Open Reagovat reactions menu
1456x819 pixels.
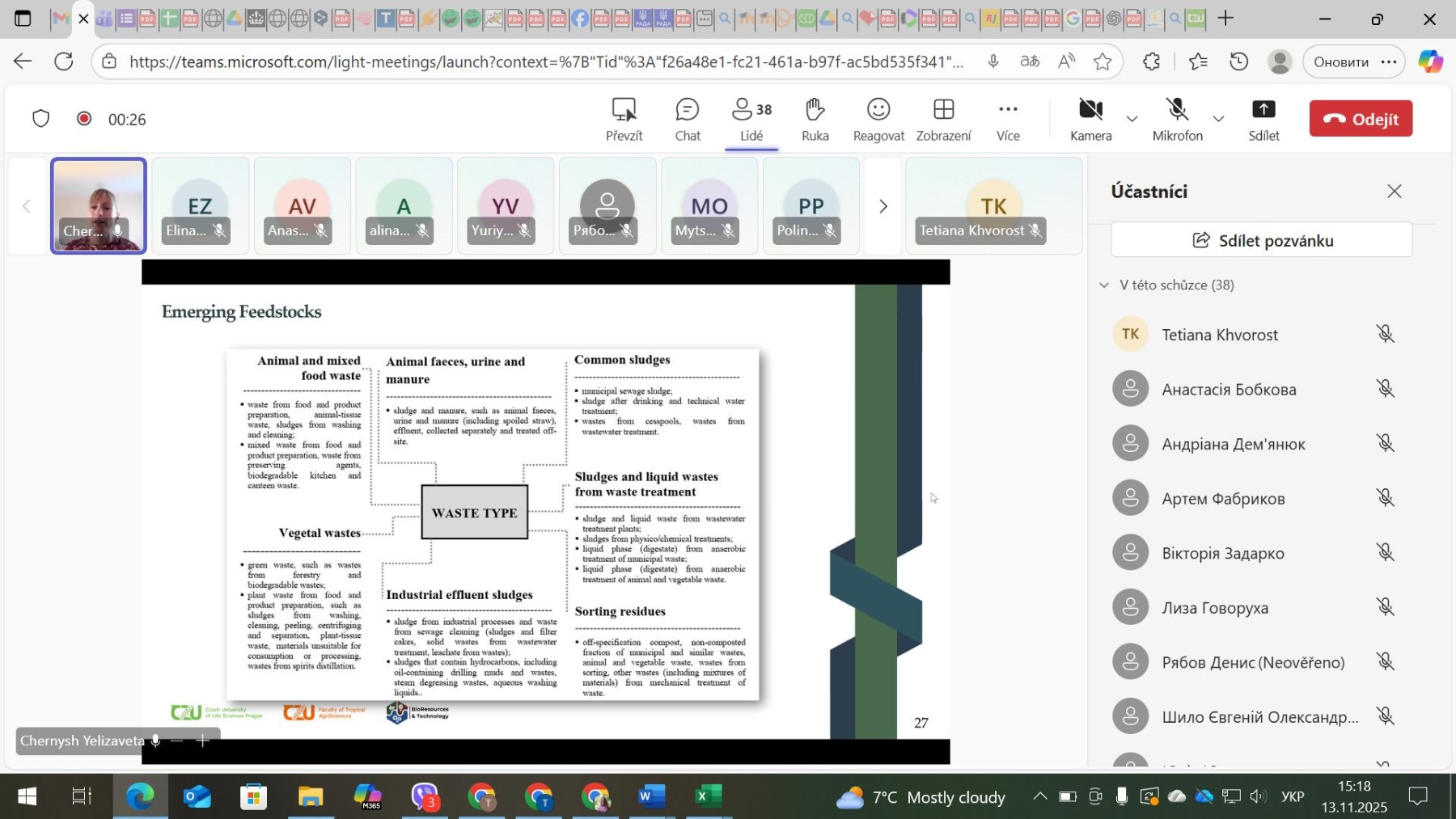878,120
